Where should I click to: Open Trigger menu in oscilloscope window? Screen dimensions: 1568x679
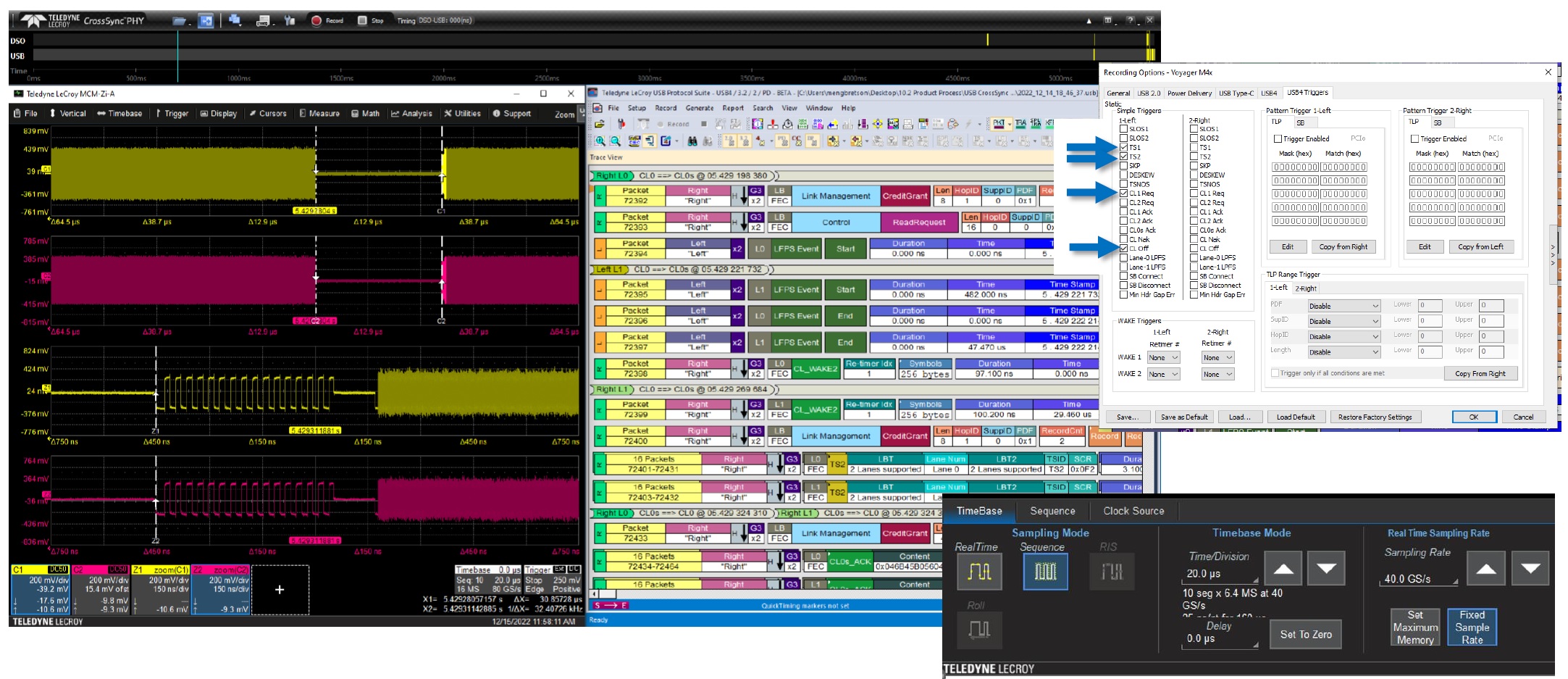pos(172,113)
